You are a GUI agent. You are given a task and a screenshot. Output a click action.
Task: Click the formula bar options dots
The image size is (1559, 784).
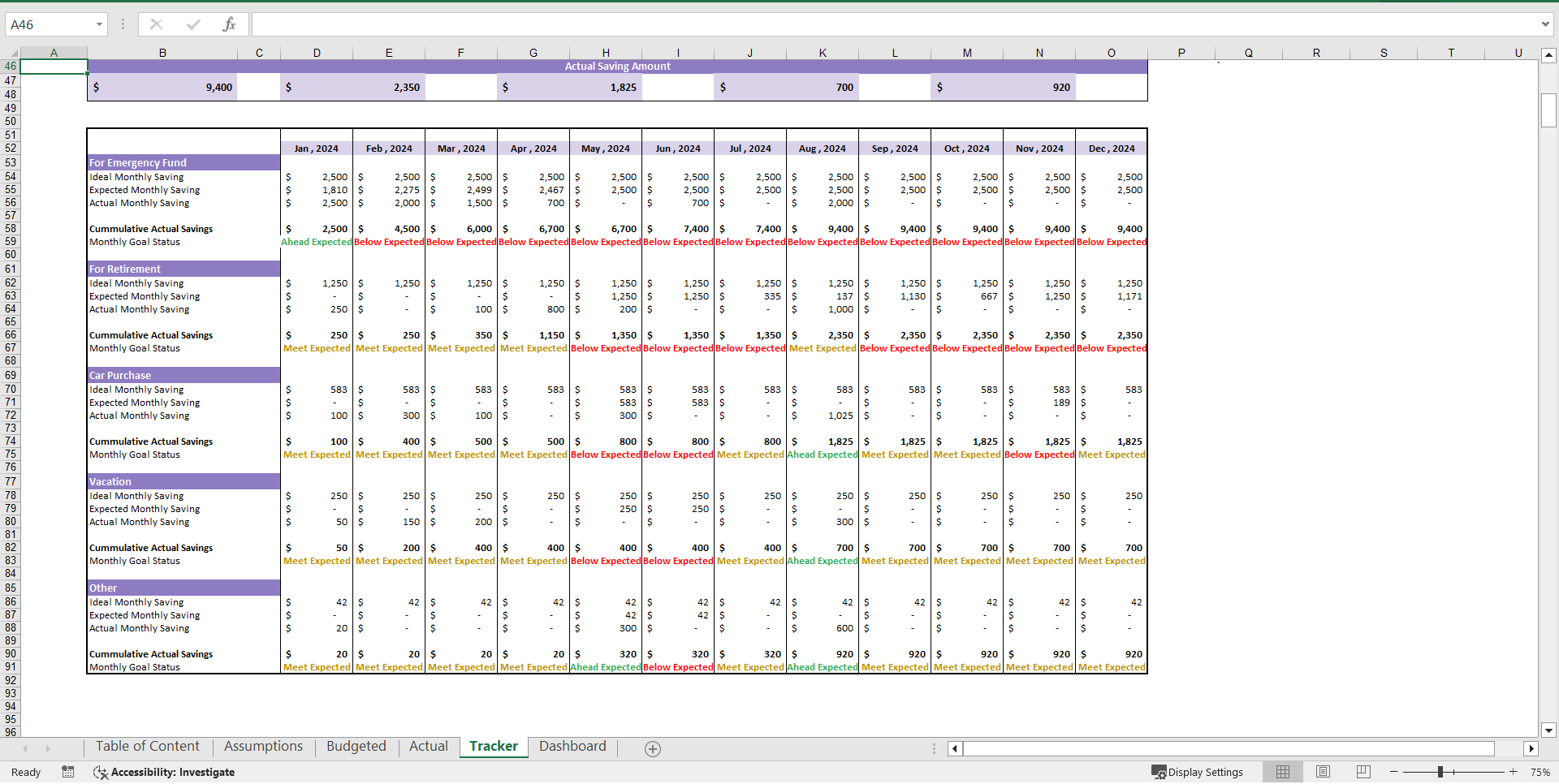123,24
